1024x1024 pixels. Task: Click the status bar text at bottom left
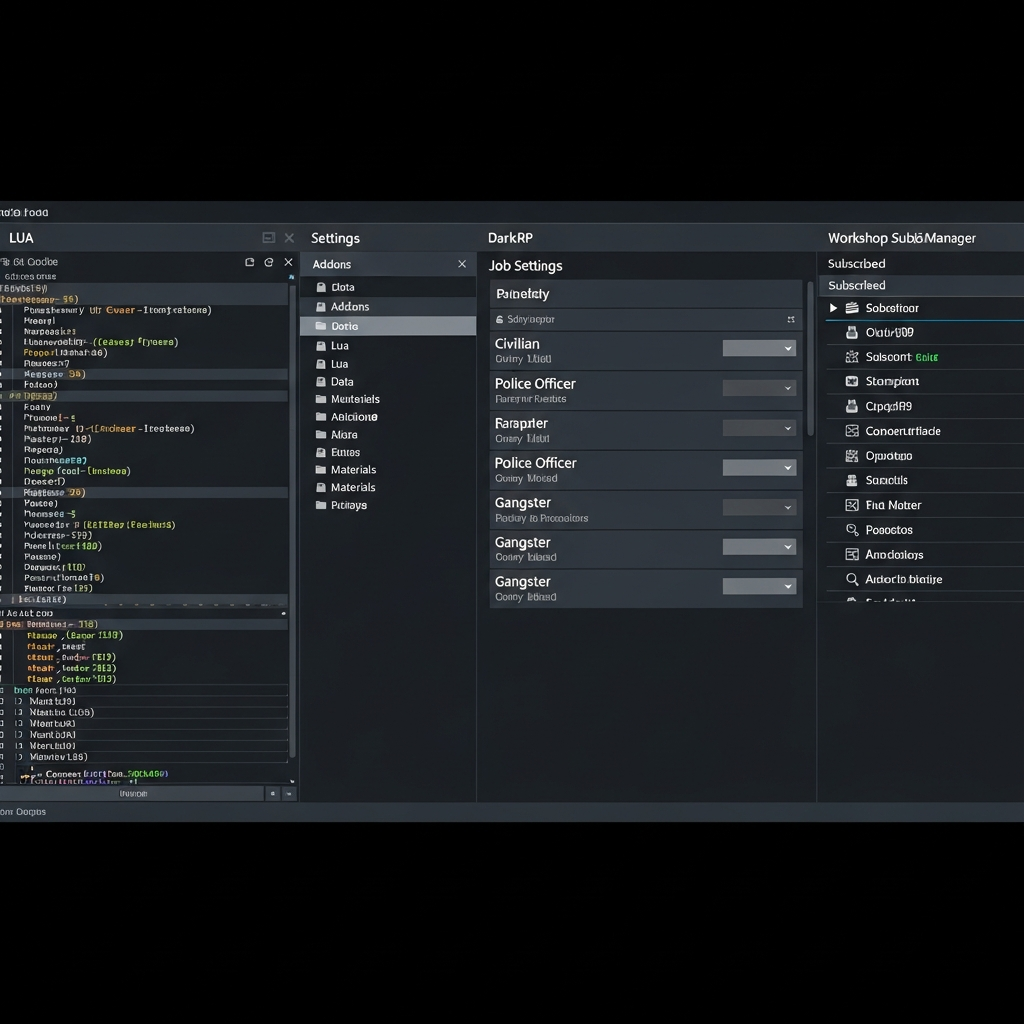click(x=23, y=812)
